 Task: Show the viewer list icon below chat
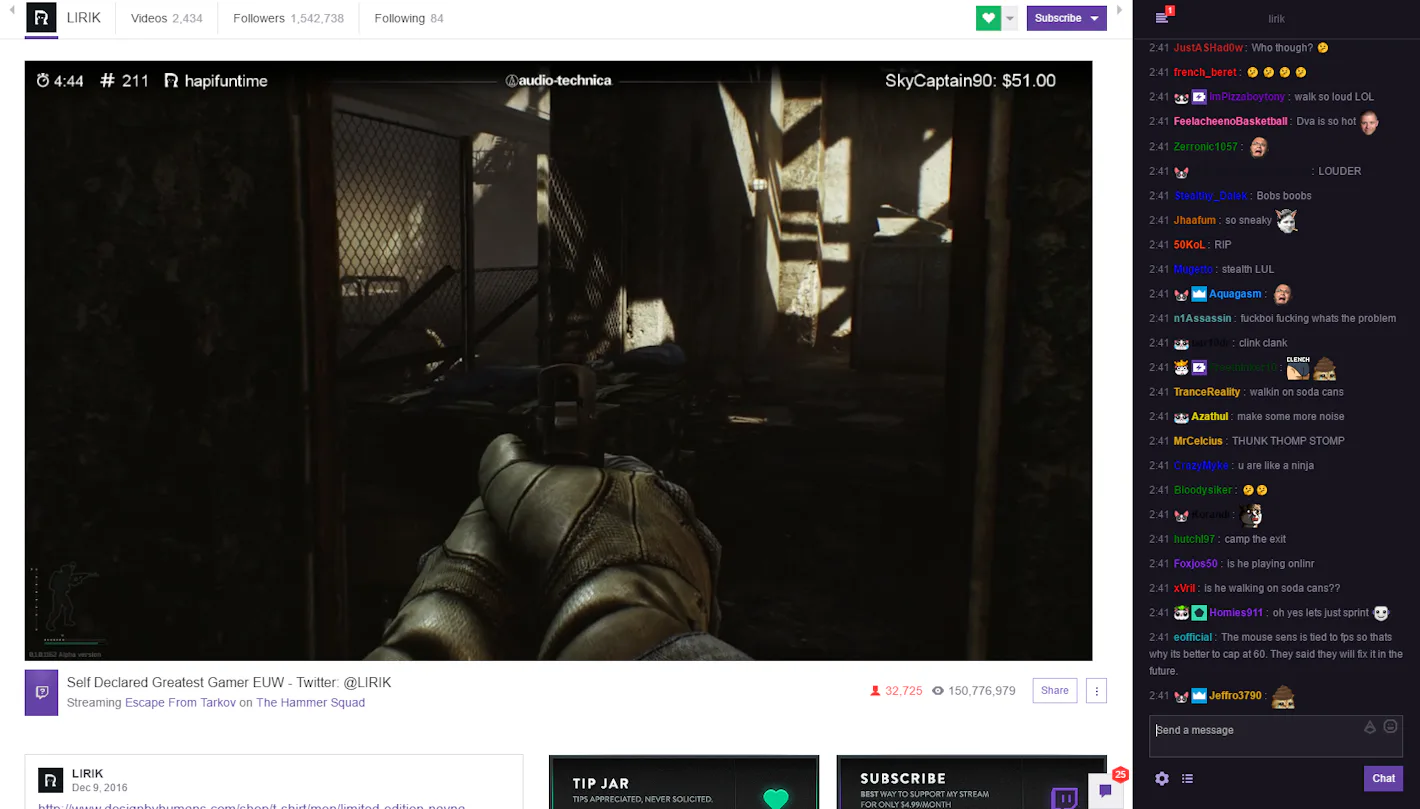click(1187, 778)
